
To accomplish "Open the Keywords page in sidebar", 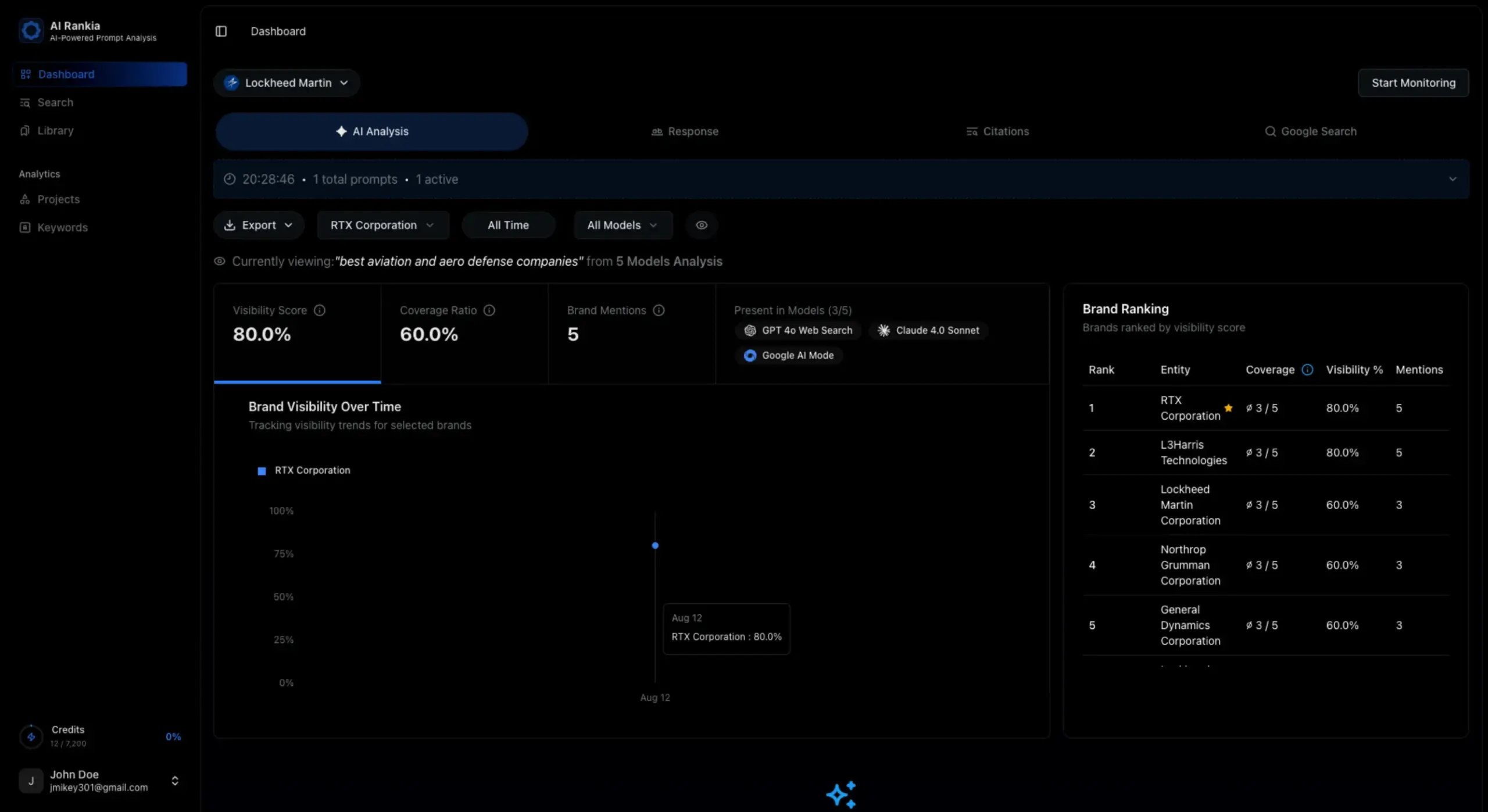I will click(62, 228).
